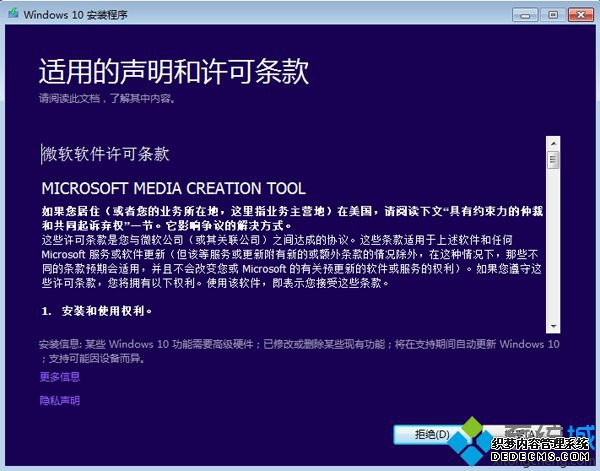600x471 pixels.
Task: Click the Windows 10 setup title icon
Action: coord(13,13)
